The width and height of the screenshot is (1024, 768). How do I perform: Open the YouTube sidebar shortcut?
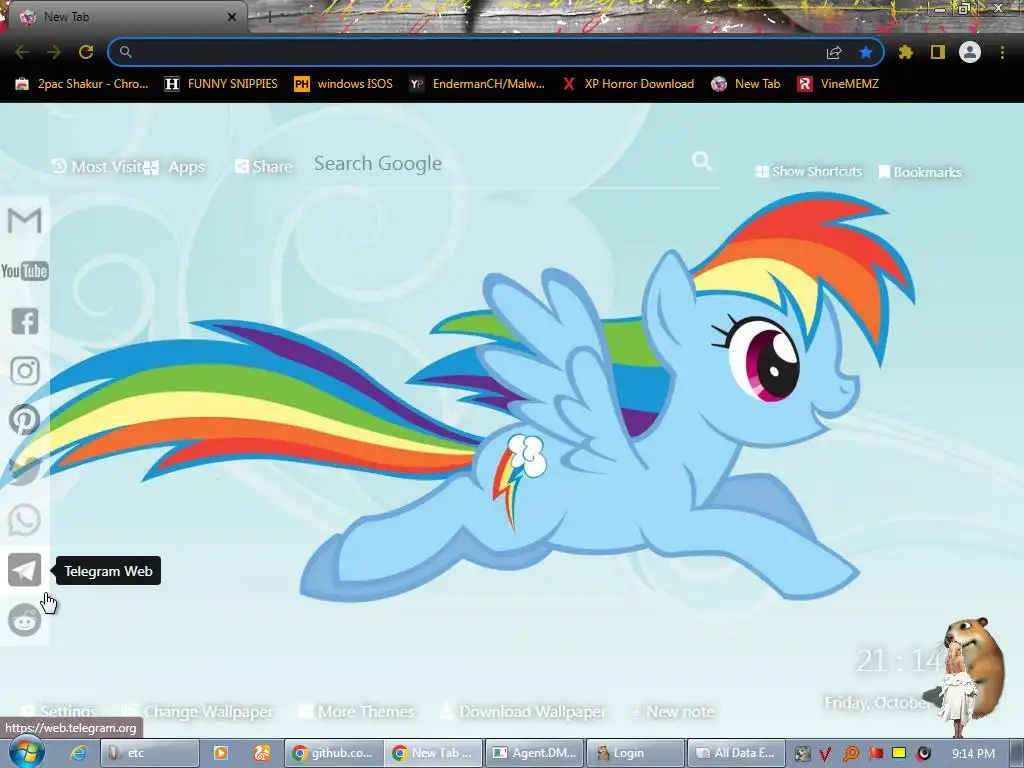pyautogui.click(x=25, y=270)
